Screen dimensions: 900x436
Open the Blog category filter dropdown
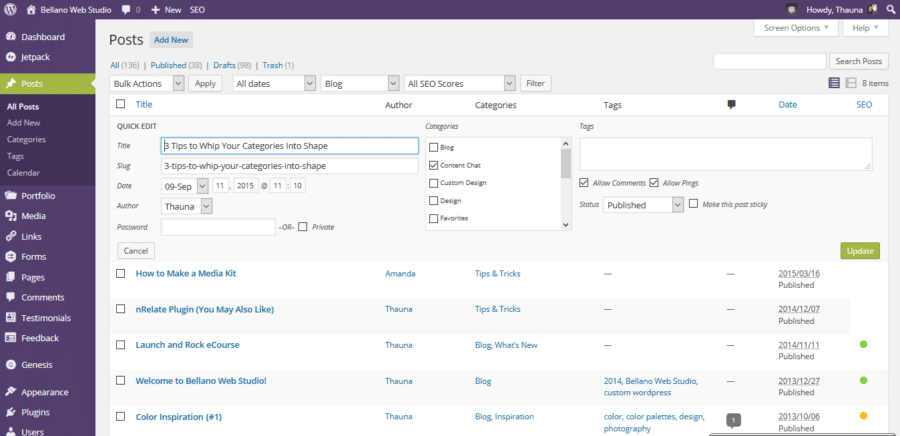coord(360,83)
